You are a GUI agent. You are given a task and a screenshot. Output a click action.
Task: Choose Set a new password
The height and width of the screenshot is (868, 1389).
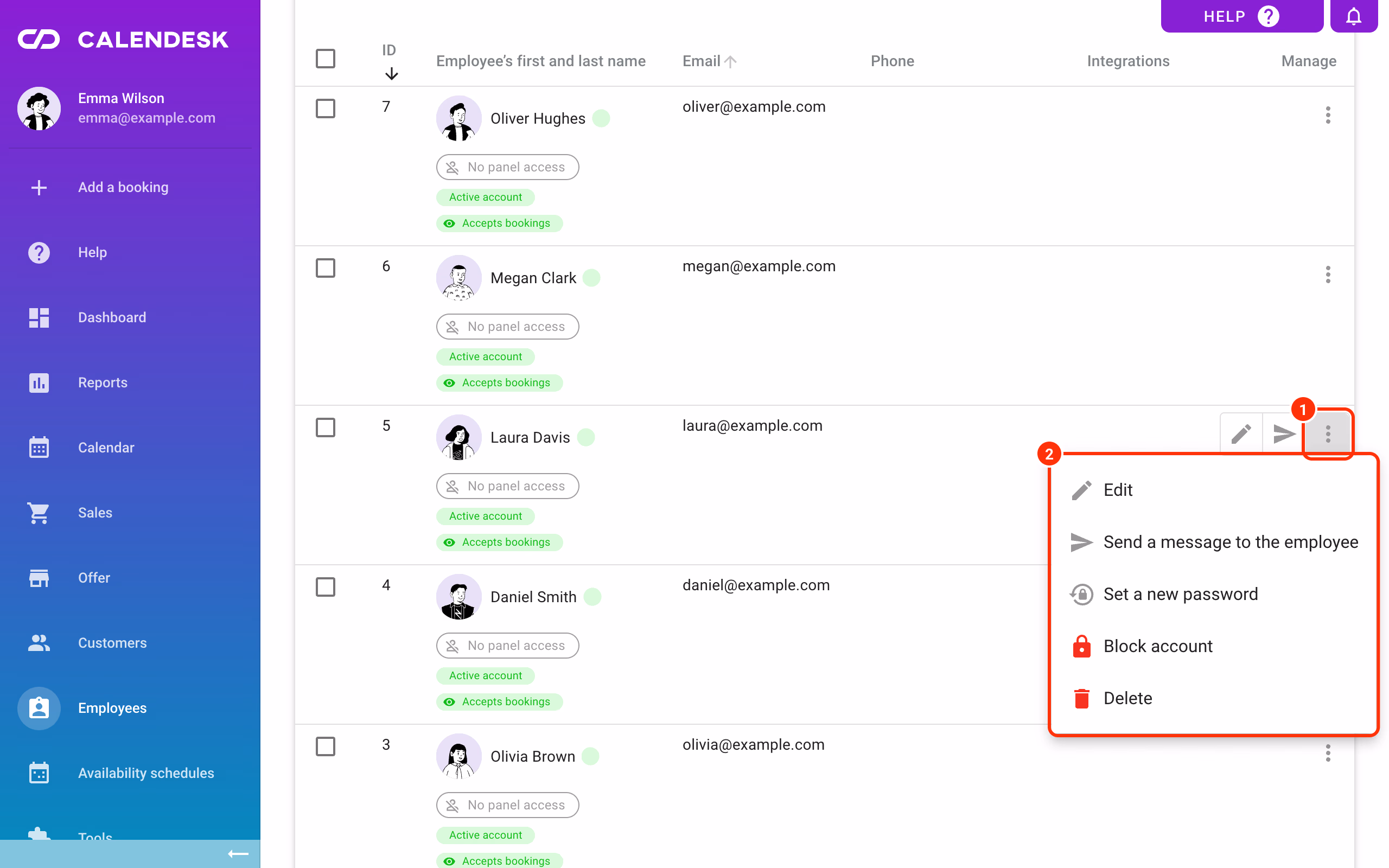click(x=1213, y=593)
